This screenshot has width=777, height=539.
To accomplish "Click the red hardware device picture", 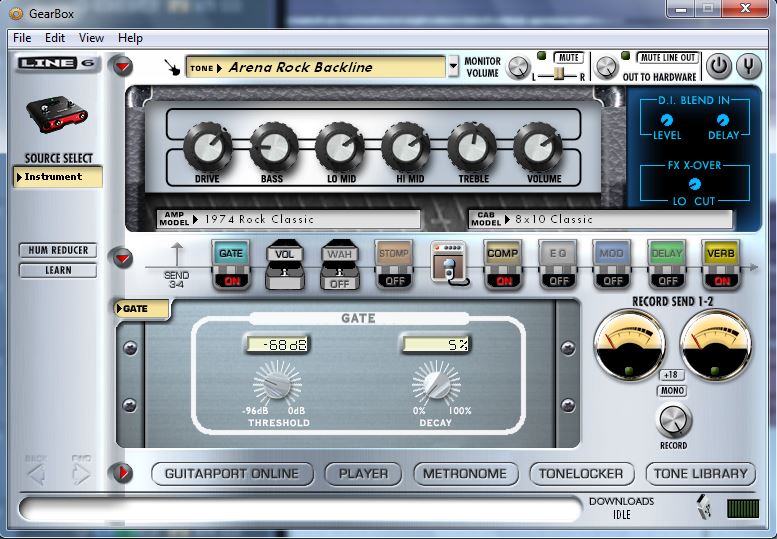I will [x=57, y=114].
